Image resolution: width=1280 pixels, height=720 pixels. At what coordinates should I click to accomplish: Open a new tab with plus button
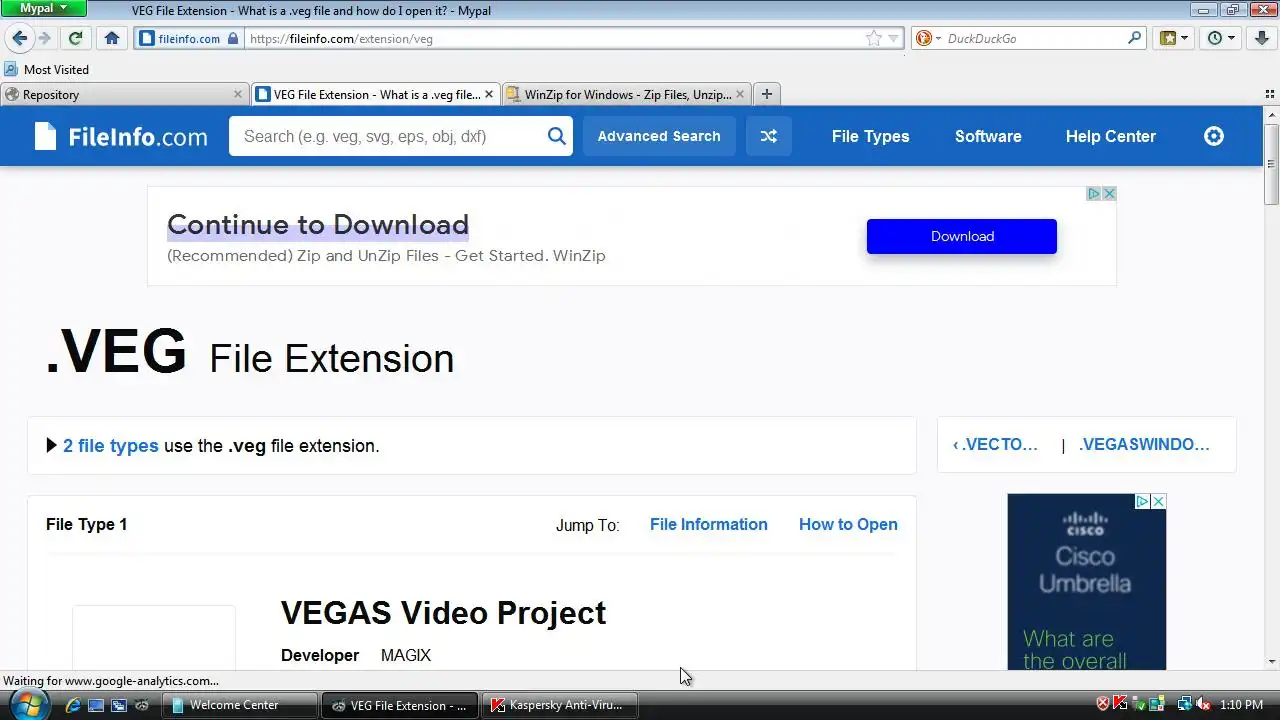[x=767, y=94]
